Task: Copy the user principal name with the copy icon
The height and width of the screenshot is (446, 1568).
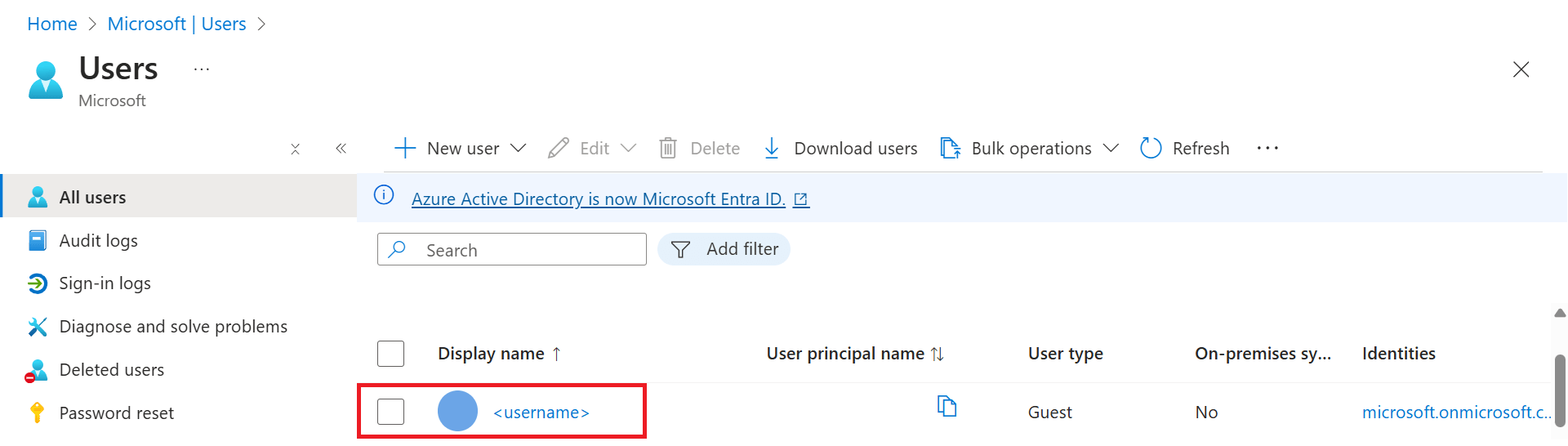Action: (947, 406)
